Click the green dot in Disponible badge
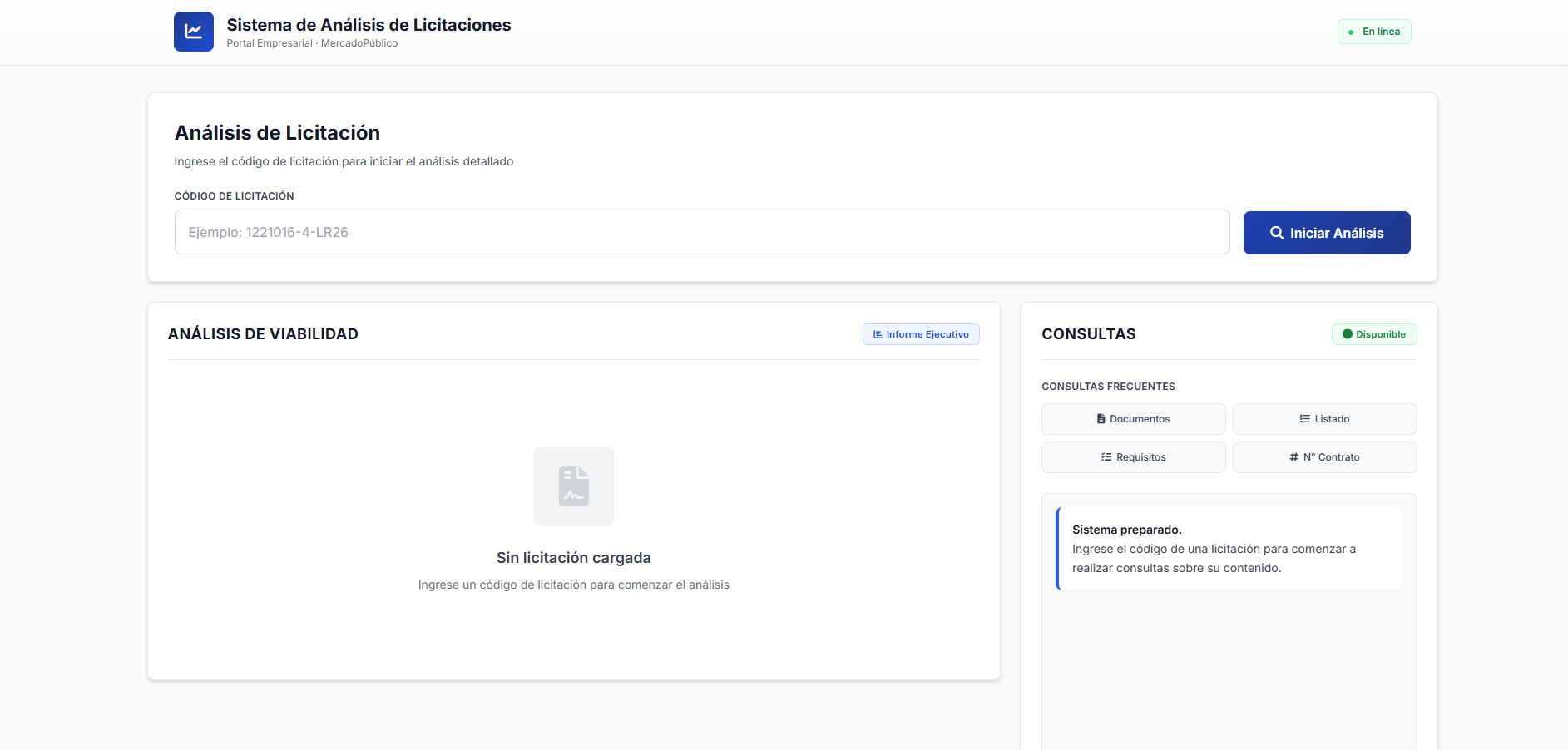The width and height of the screenshot is (1568, 750). tap(1347, 334)
